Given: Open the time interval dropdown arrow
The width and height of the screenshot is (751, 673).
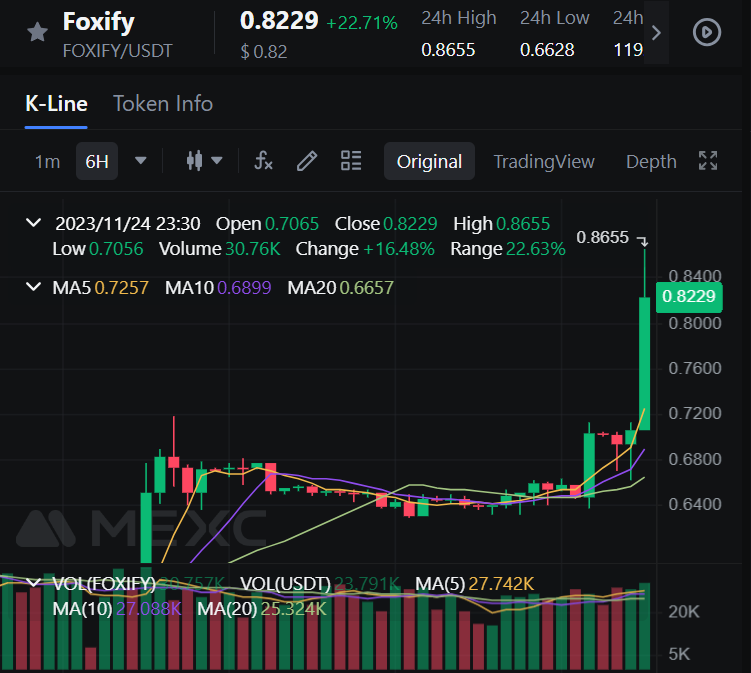Looking at the screenshot, I should pyautogui.click(x=140, y=161).
